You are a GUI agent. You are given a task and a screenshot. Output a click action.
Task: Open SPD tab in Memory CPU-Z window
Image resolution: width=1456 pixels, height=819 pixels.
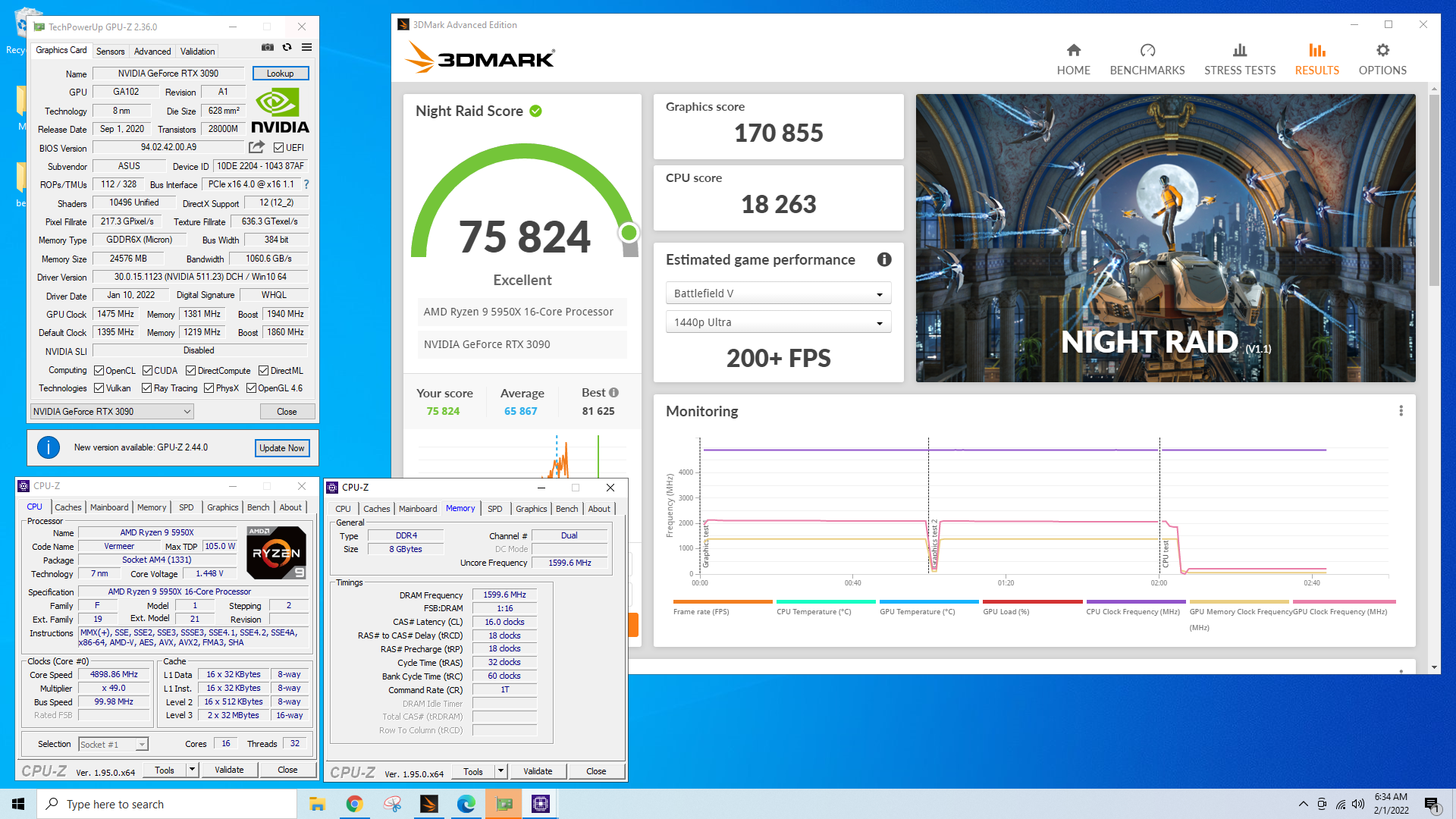494,509
